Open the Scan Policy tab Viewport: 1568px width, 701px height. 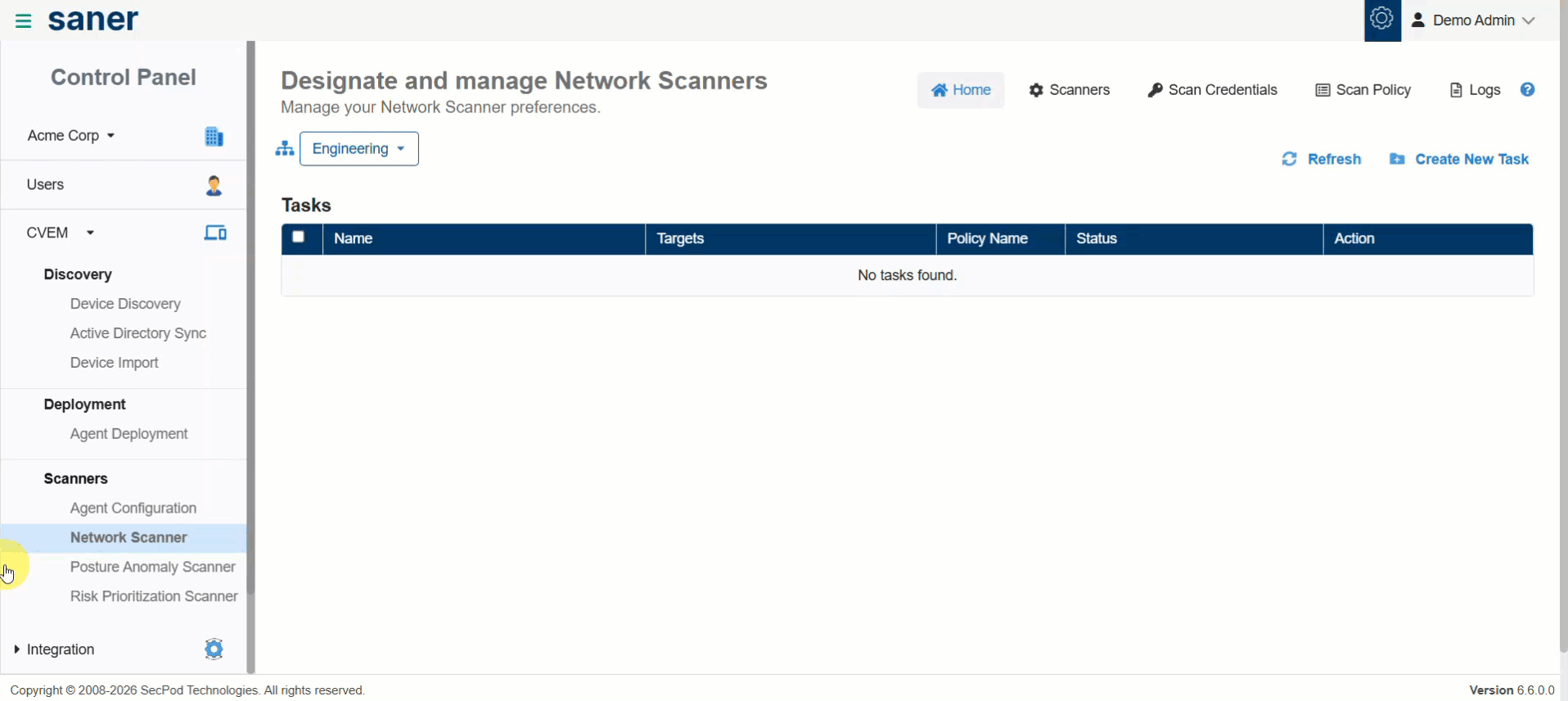(x=1363, y=90)
